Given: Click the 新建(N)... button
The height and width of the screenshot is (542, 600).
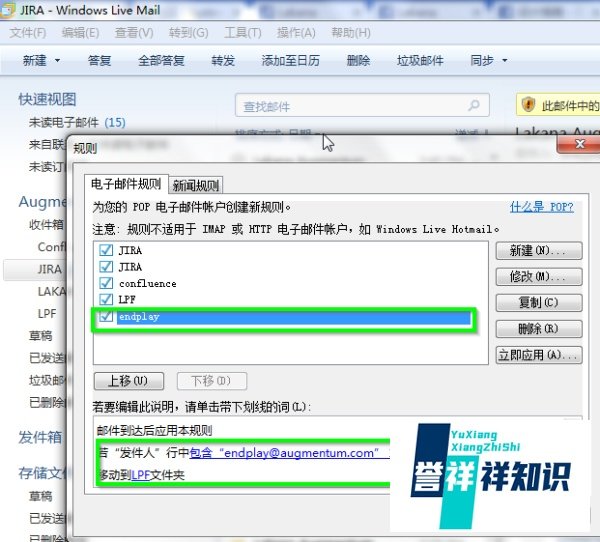Looking at the screenshot, I should pyautogui.click(x=539, y=251).
